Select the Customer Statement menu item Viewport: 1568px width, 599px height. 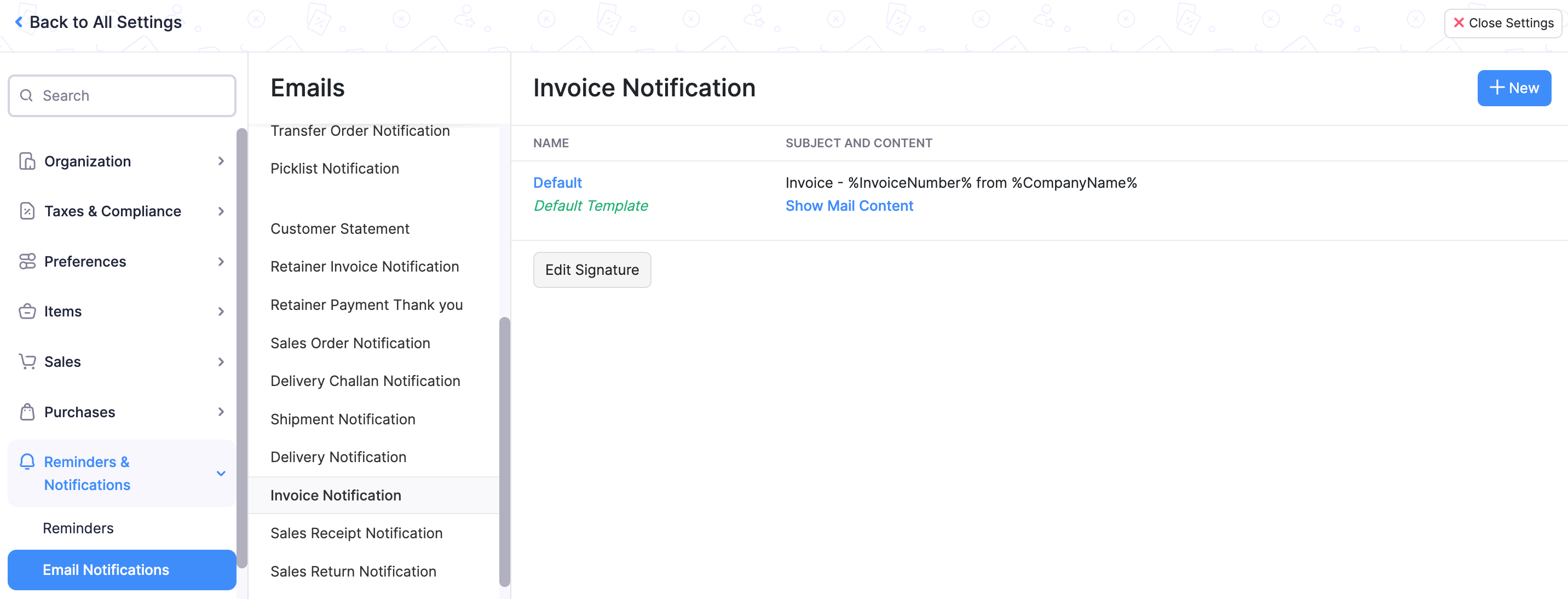coord(340,227)
